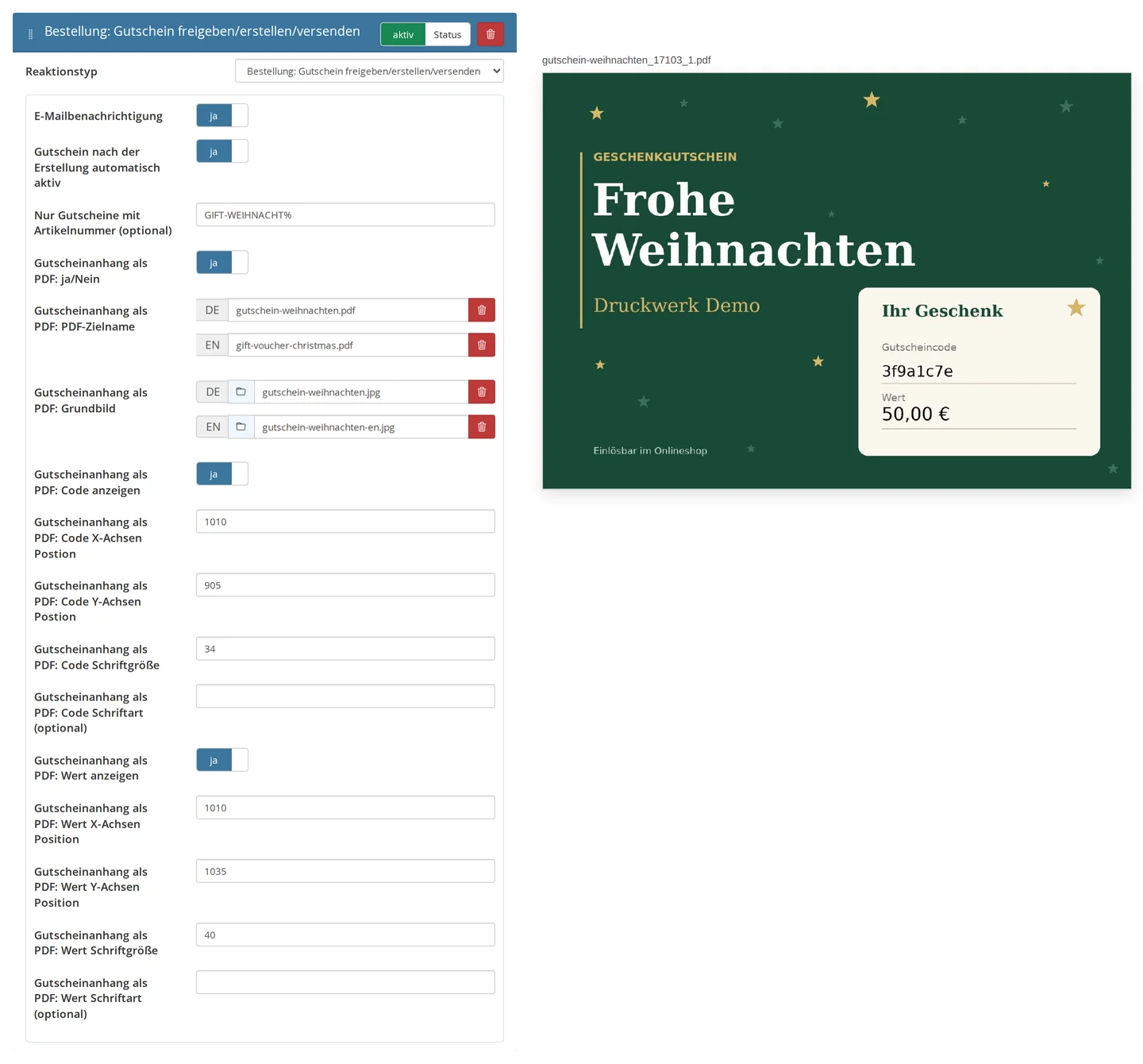Viewport: 1143px width, 1064px height.
Task: Remove the gutschein-weihnachten.jpg DE base image
Action: (x=482, y=392)
